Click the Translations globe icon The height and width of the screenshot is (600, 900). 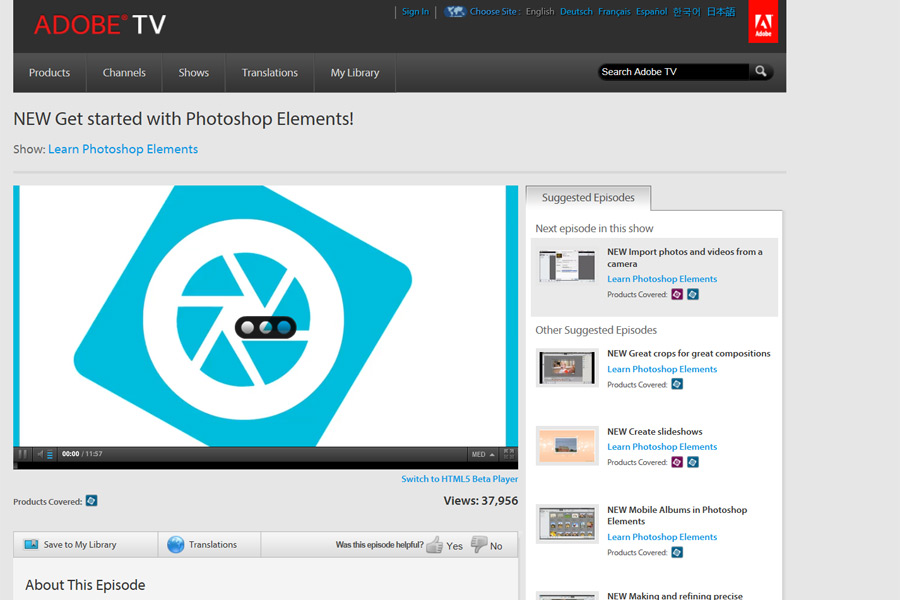[x=176, y=545]
